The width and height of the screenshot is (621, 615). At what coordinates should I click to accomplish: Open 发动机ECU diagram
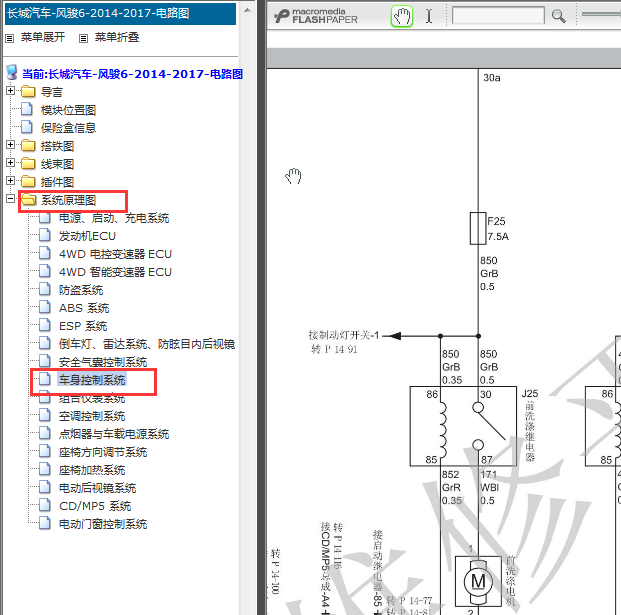click(87, 236)
